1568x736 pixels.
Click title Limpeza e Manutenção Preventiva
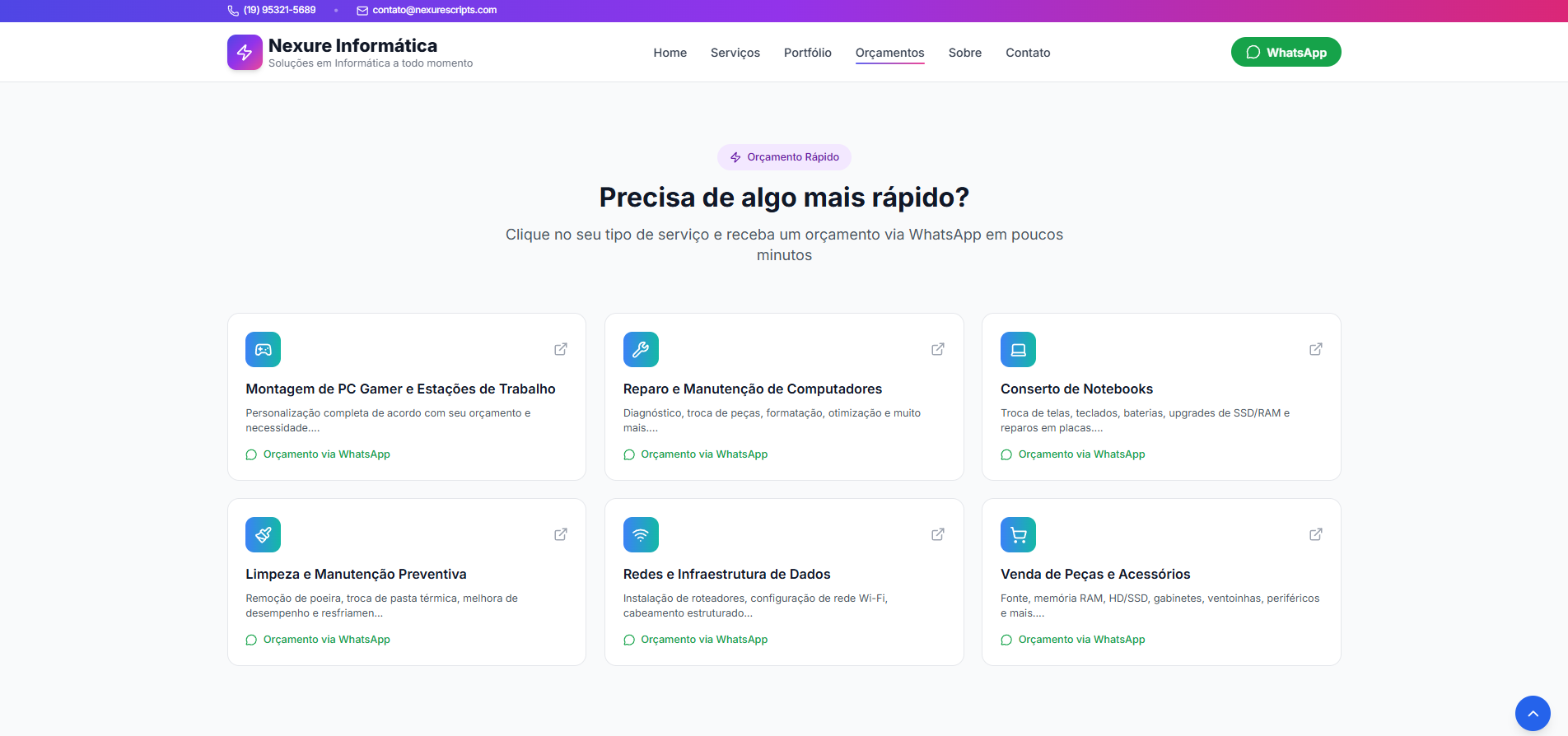click(356, 575)
